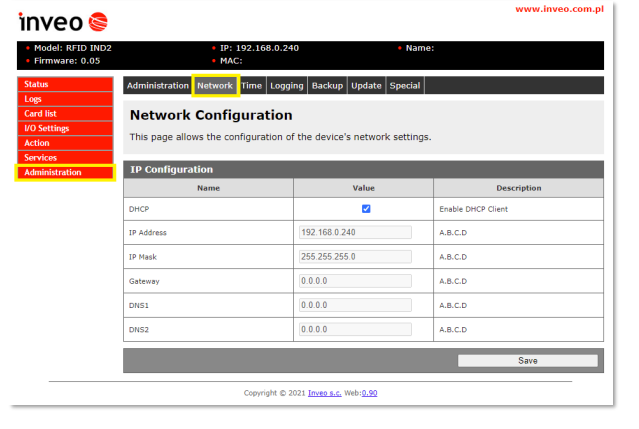Select the Backup tab

(327, 86)
